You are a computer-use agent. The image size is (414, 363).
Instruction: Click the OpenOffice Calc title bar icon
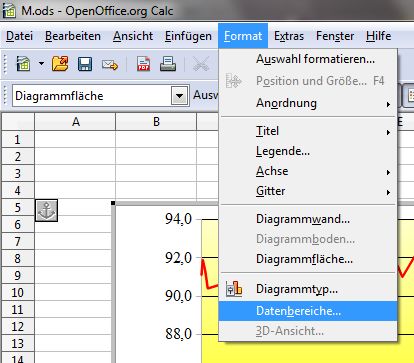[8, 10]
